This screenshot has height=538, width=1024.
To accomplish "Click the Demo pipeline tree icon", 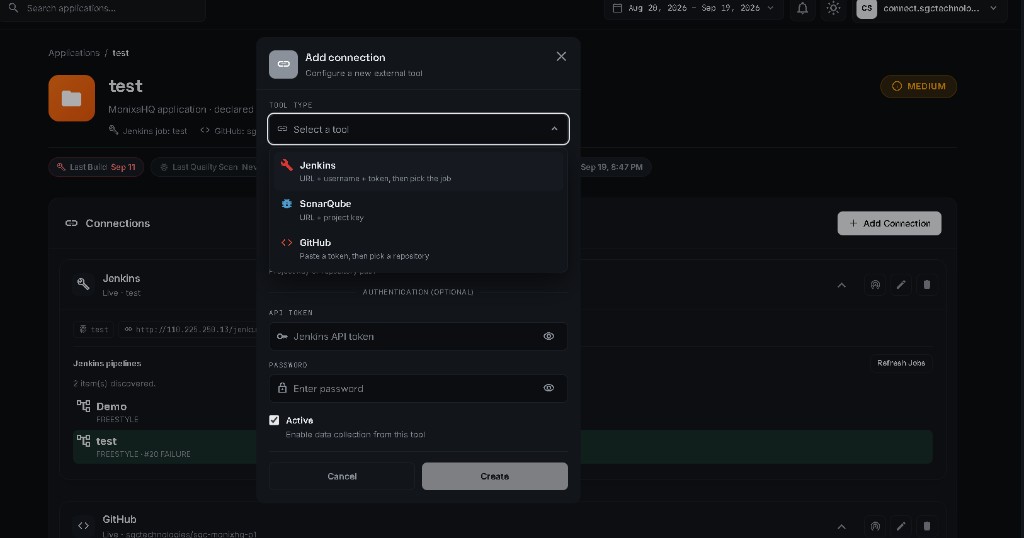I will [84, 406].
